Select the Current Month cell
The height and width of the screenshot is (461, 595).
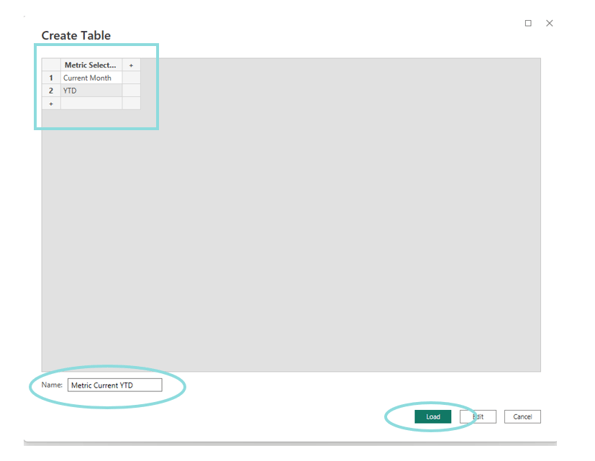[x=91, y=78]
